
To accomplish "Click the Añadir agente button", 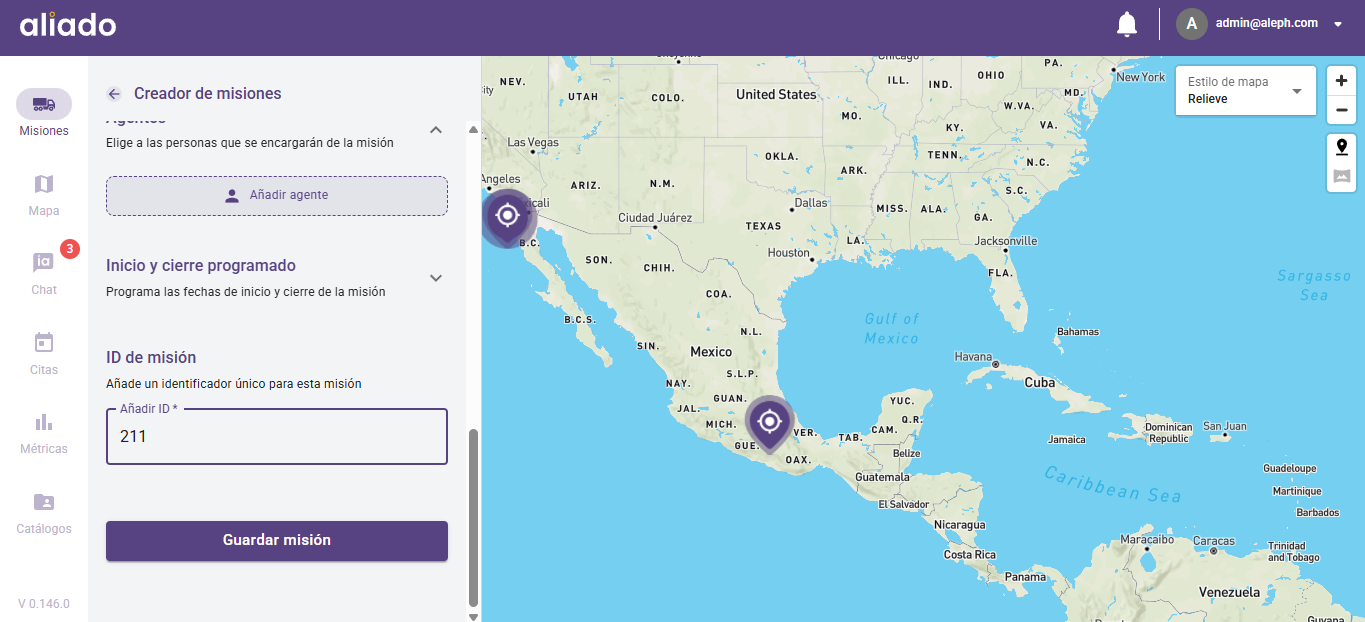I will click(277, 196).
